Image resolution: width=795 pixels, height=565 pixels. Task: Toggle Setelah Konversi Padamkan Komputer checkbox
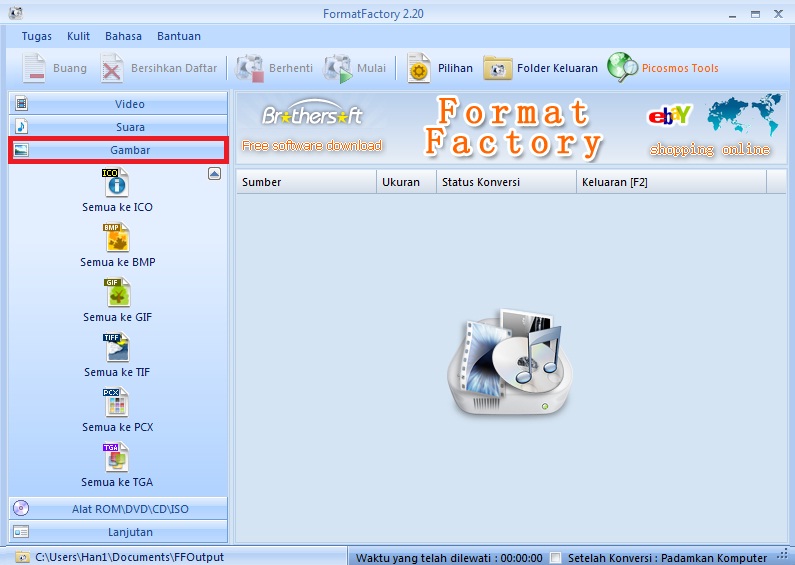coord(556,557)
